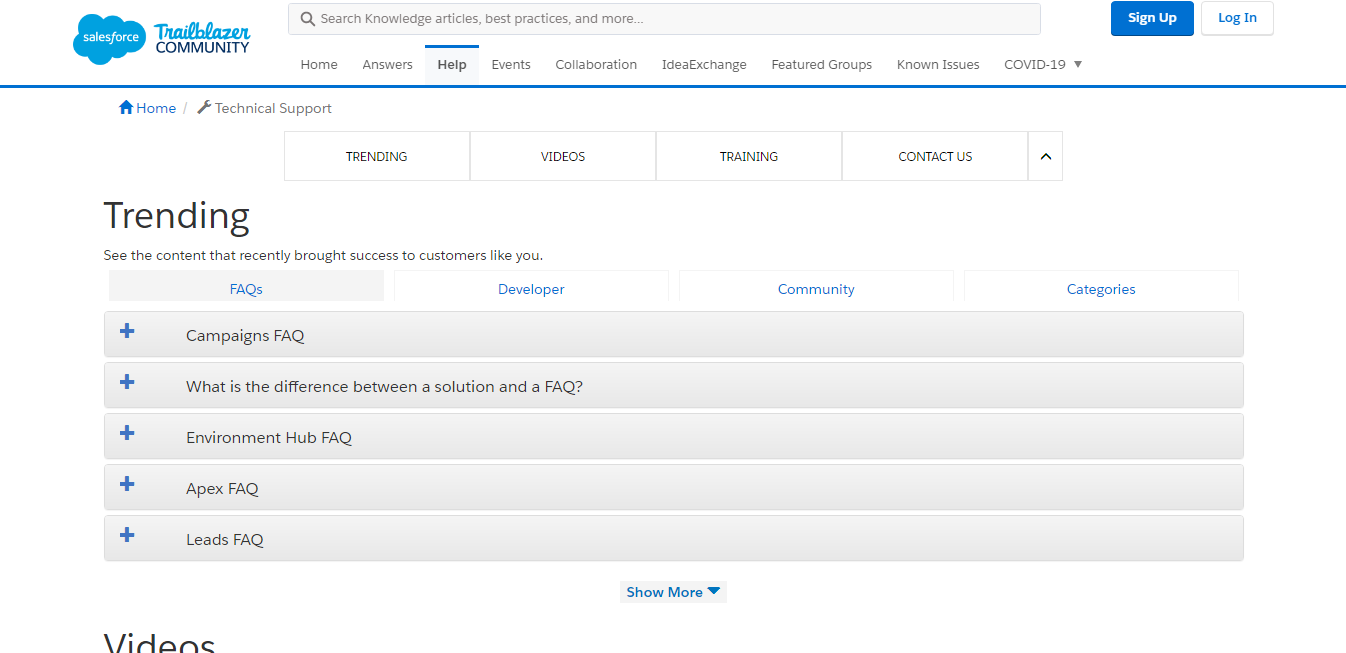
Task: Click the Technical Support breadcrumb text
Action: click(273, 108)
